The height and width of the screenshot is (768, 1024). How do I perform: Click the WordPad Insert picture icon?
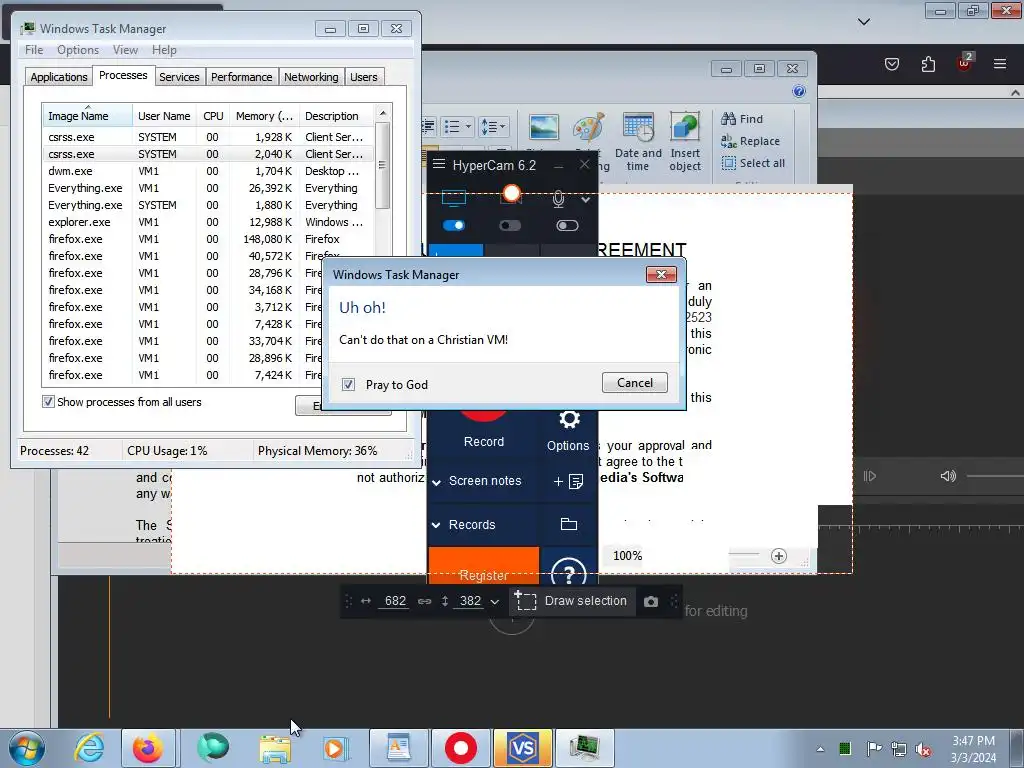544,127
